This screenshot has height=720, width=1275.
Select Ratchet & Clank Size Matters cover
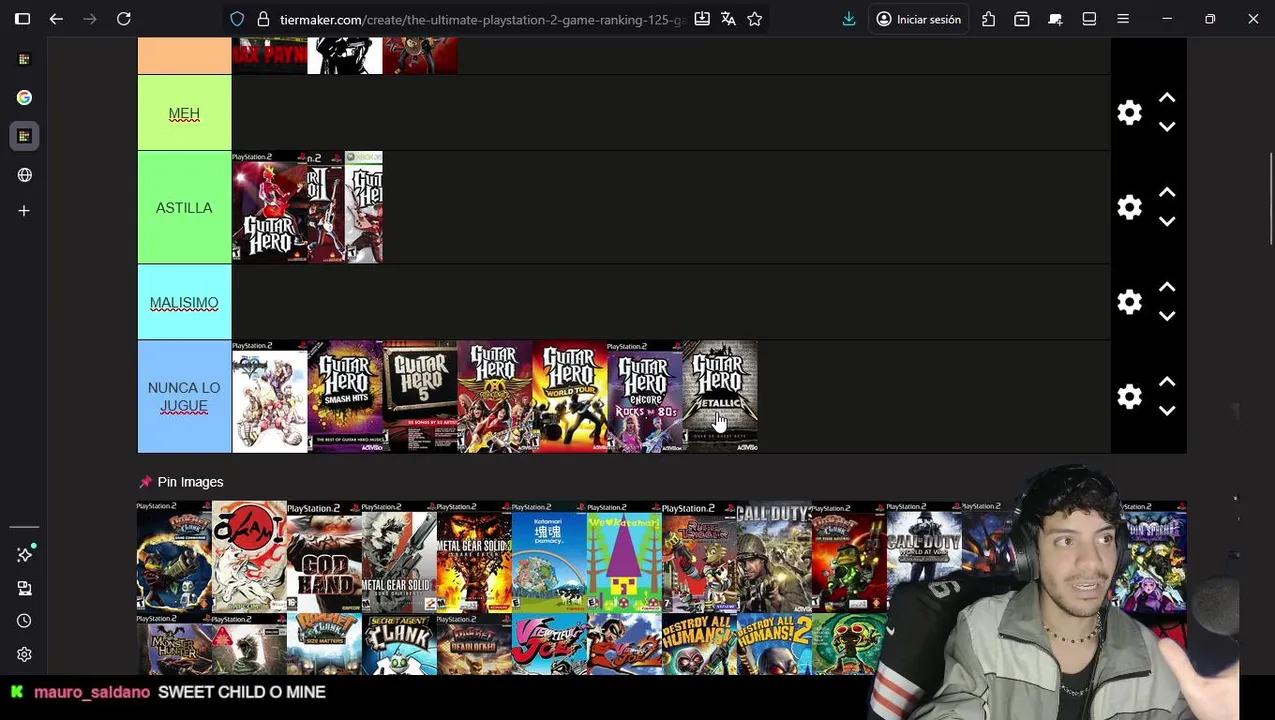point(324,644)
